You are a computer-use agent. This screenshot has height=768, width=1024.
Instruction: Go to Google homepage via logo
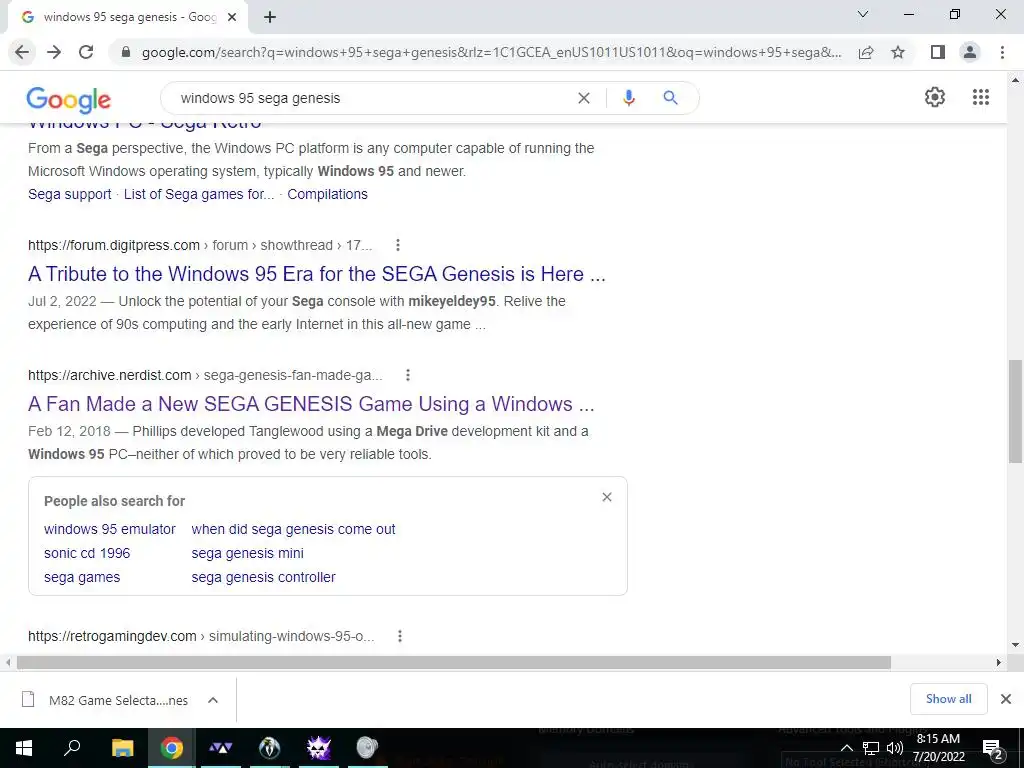click(x=69, y=100)
